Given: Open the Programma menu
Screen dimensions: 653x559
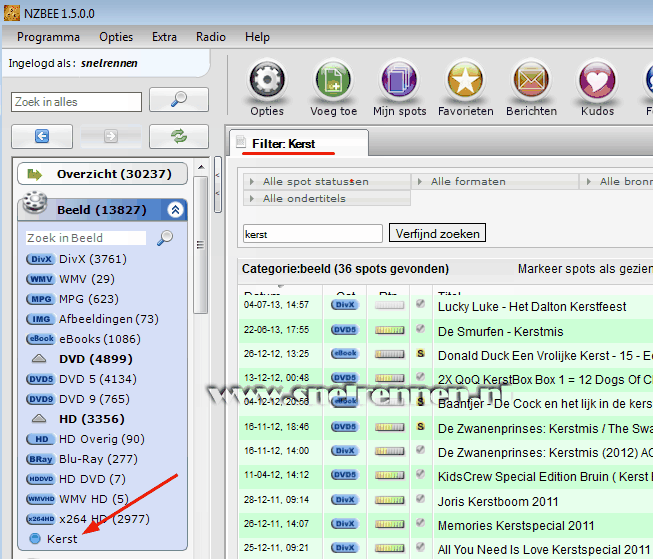Looking at the screenshot, I should coord(48,37).
